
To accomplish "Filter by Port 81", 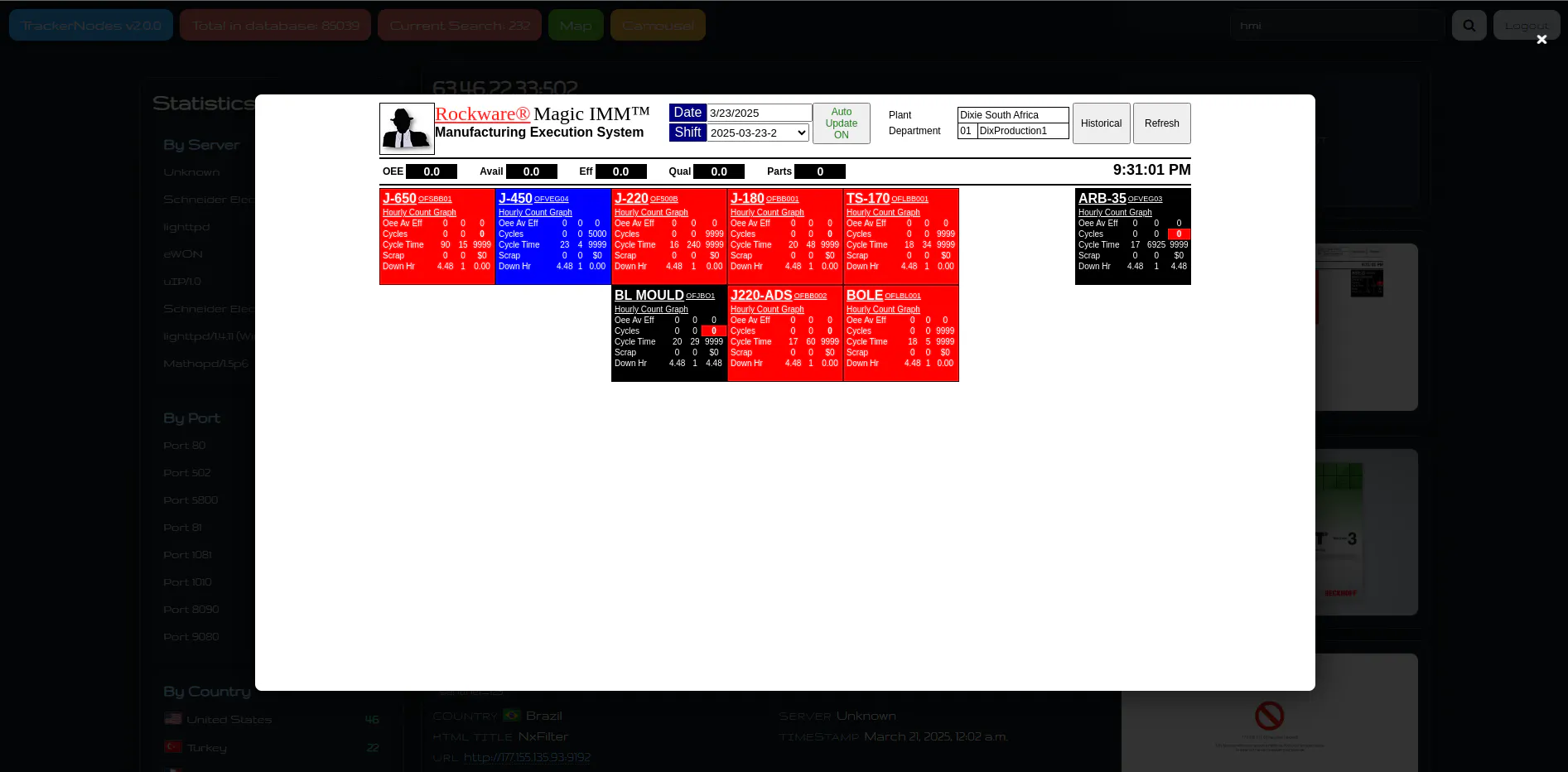I will click(183, 528).
